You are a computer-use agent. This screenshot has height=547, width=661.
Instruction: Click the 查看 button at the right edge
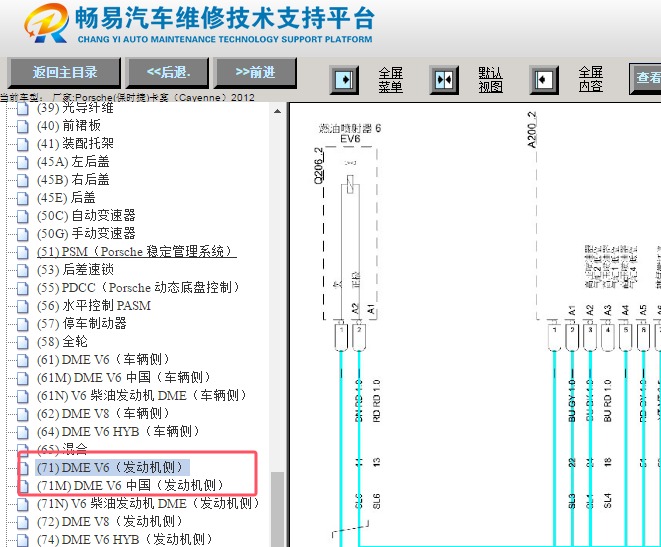click(x=646, y=78)
